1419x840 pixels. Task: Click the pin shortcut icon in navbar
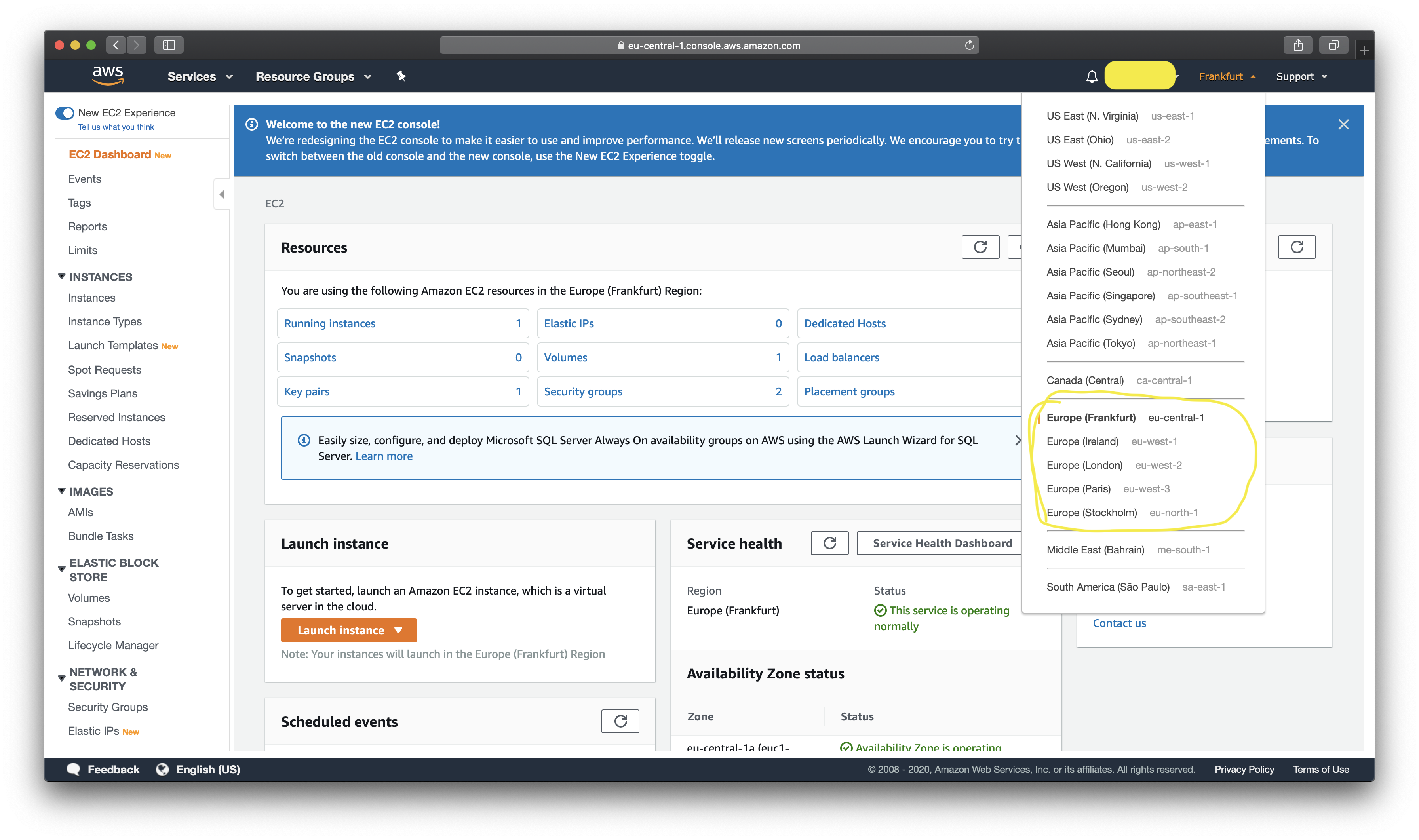(401, 76)
